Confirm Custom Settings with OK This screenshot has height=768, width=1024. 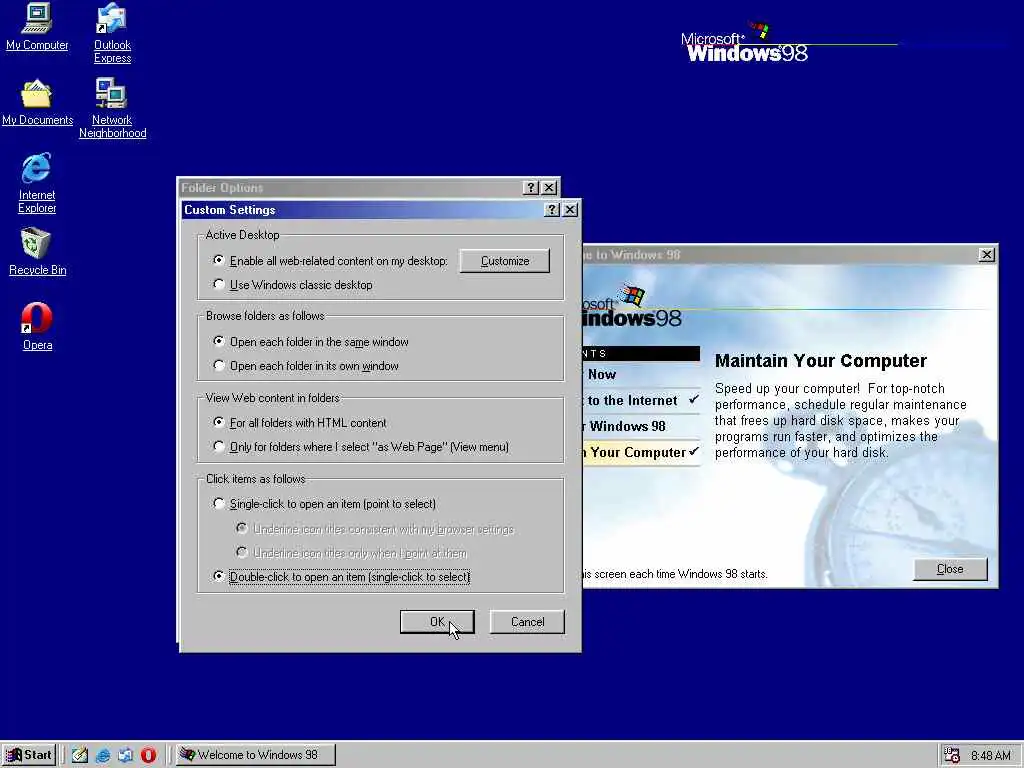pos(437,622)
